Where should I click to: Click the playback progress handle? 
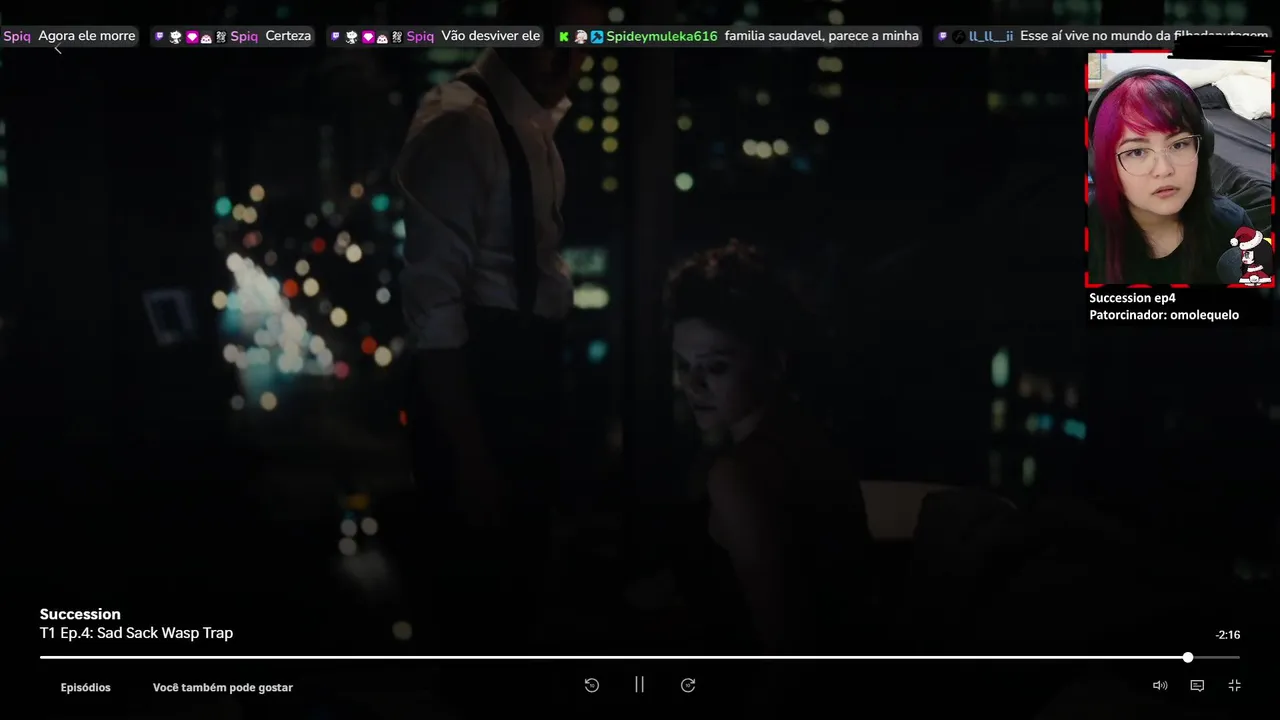1188,657
